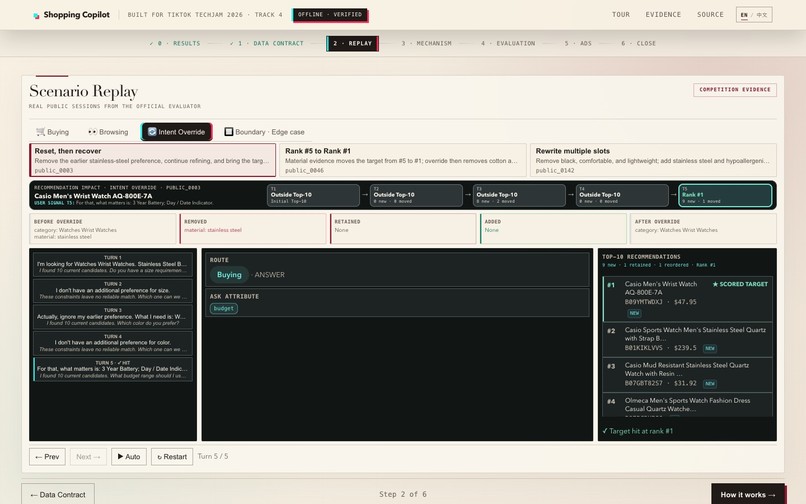Viewport: 806px width, 504px height.
Task: Open Turn 1 conversation entry
Action: tap(113, 264)
